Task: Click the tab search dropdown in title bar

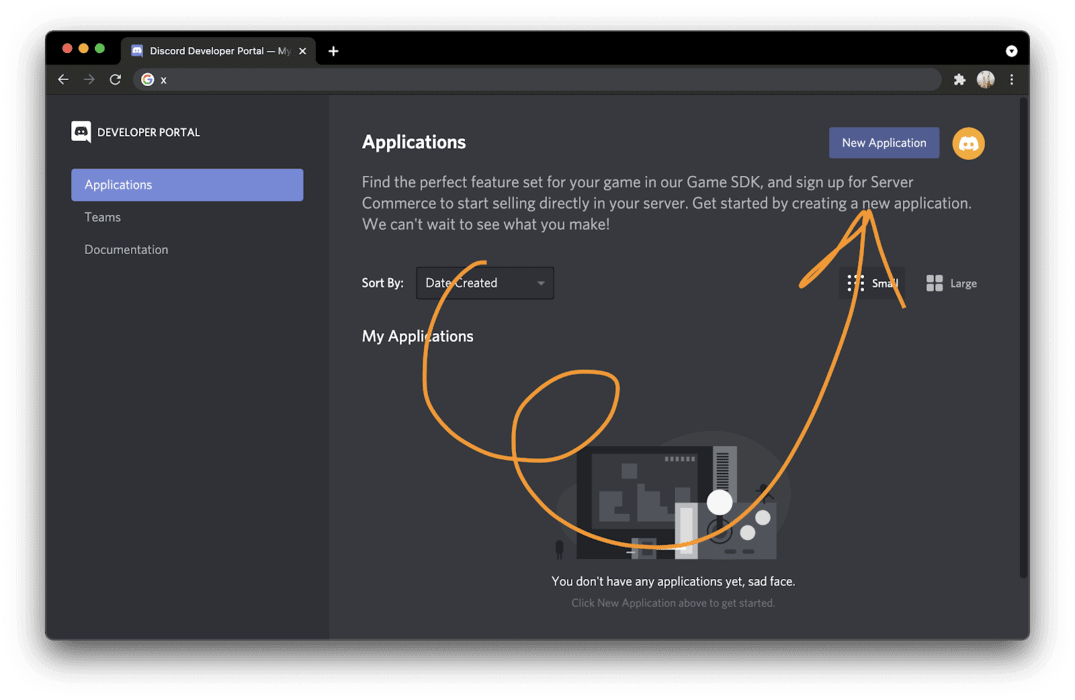Action: pos(1011,51)
